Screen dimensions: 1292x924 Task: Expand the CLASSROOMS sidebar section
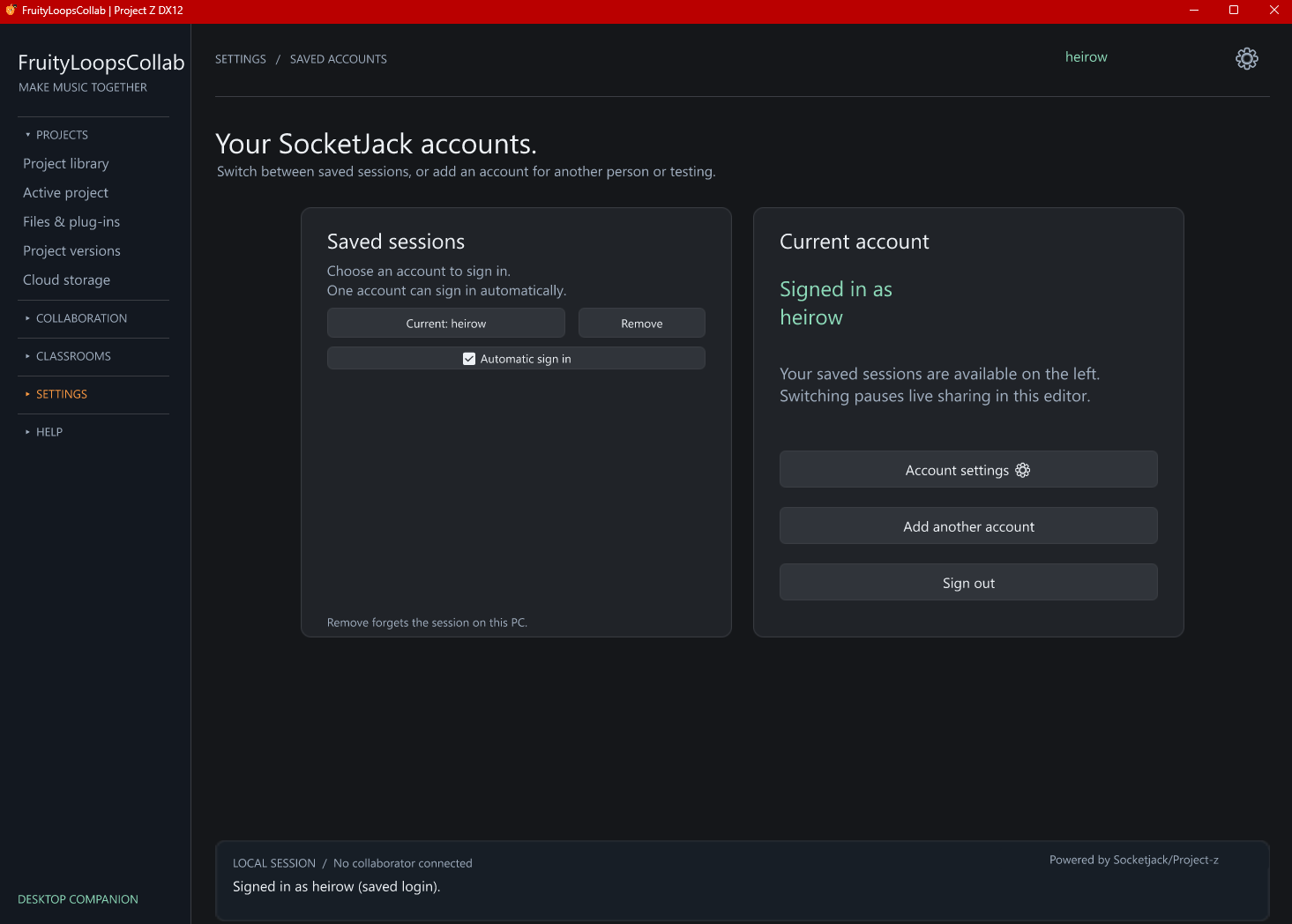click(x=68, y=356)
